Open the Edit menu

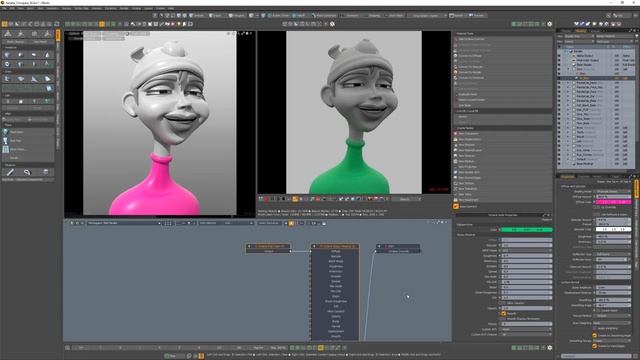[12, 8]
